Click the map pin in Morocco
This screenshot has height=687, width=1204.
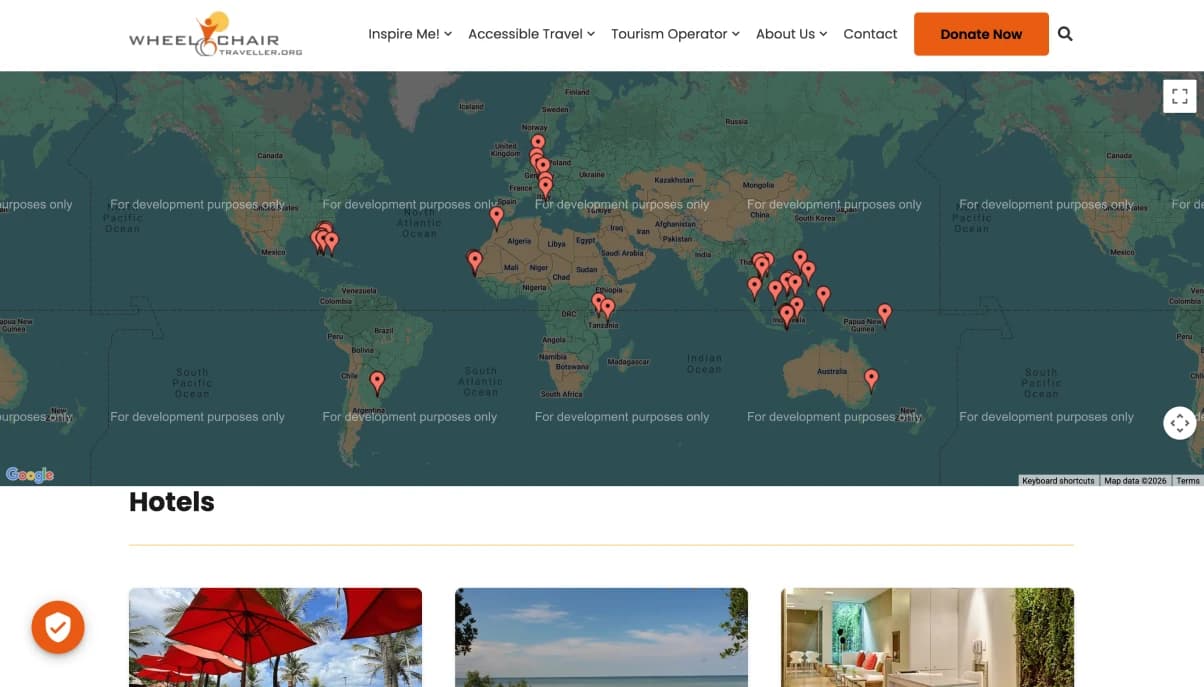tap(497, 216)
